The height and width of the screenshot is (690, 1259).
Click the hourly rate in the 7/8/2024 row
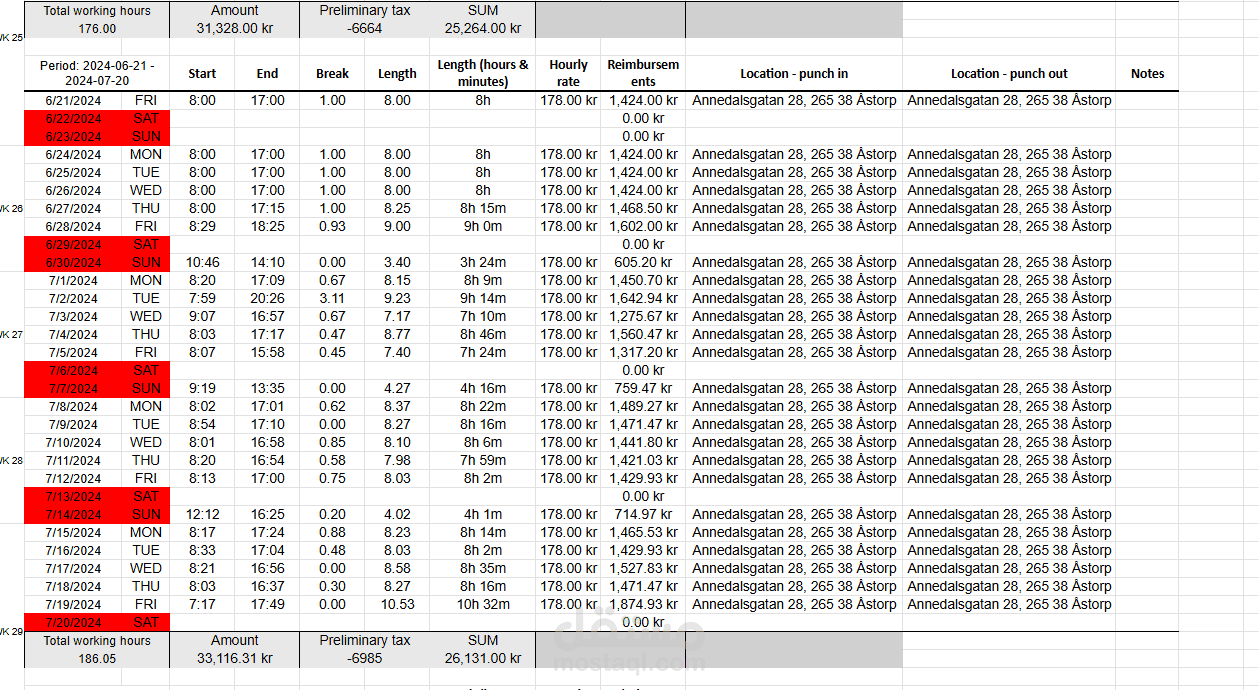pyautogui.click(x=569, y=406)
